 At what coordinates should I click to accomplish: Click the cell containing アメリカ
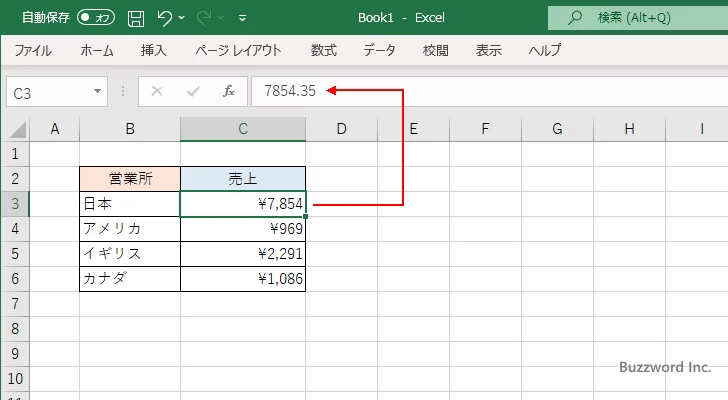click(130, 229)
